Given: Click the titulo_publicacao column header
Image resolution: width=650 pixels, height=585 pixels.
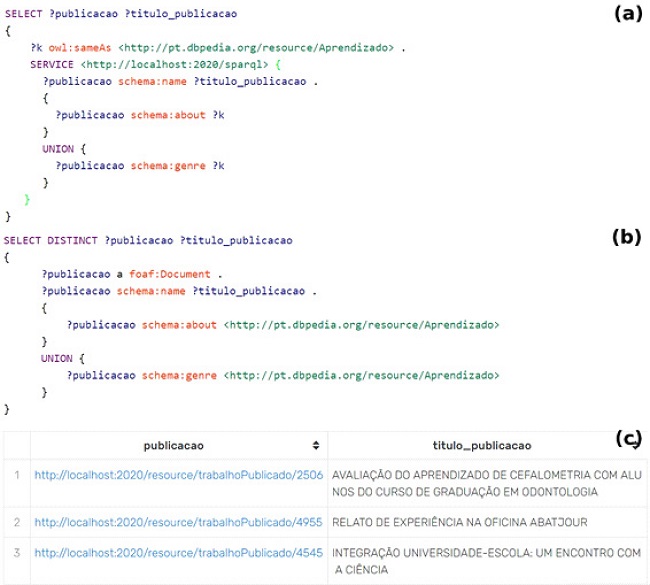Looking at the screenshot, I should [x=481, y=445].
